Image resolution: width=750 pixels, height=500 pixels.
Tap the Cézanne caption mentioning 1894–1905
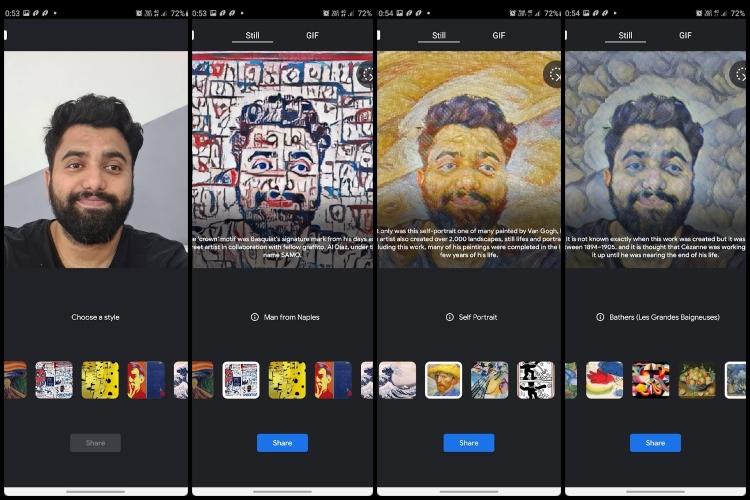tap(655, 246)
